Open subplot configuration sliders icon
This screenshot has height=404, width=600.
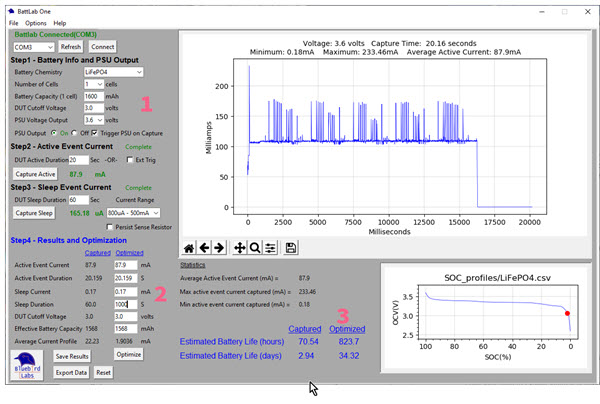click(270, 248)
